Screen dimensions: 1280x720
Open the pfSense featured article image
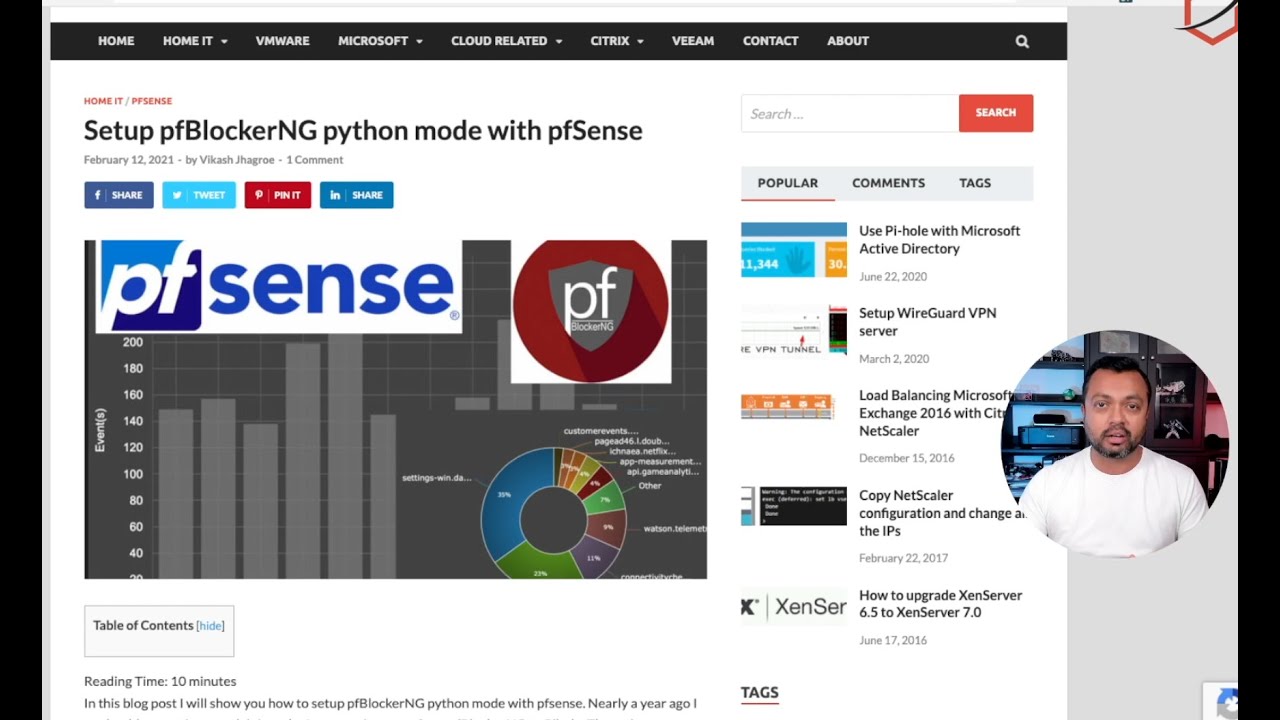(395, 410)
